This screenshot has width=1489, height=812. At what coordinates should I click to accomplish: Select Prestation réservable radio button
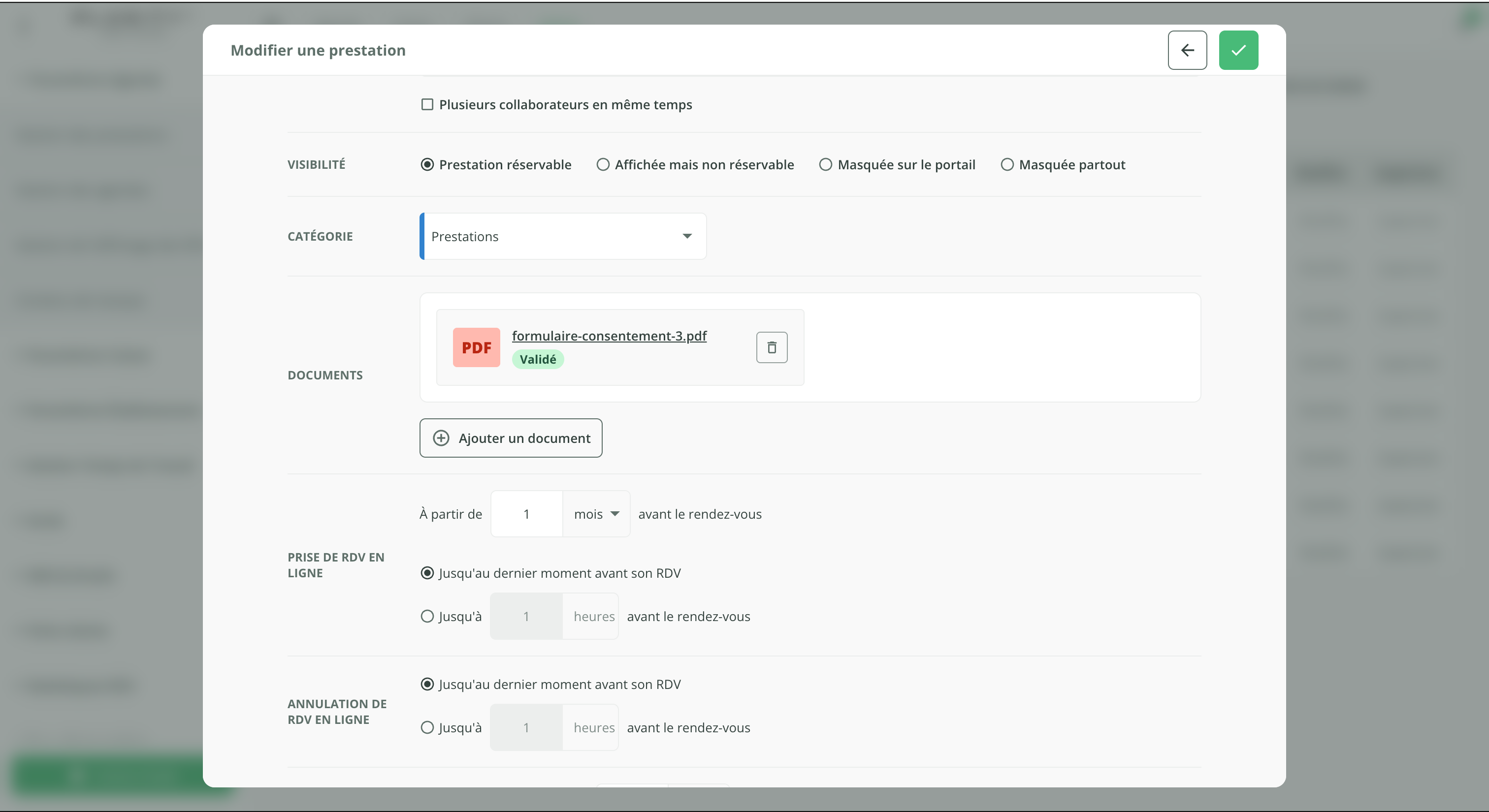coord(427,164)
